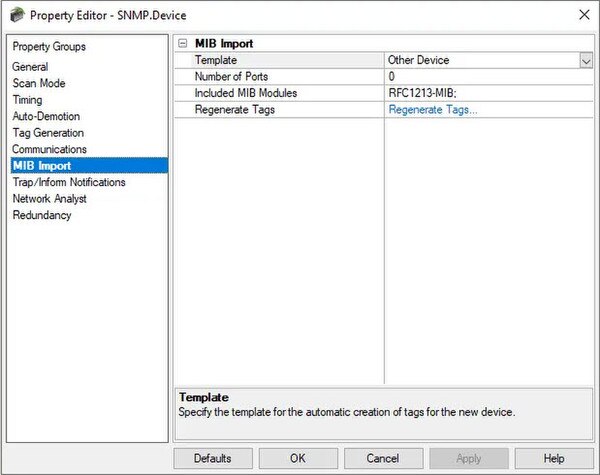This screenshot has height=475, width=600.
Task: Select the Number of Ports label
Action: (231, 77)
